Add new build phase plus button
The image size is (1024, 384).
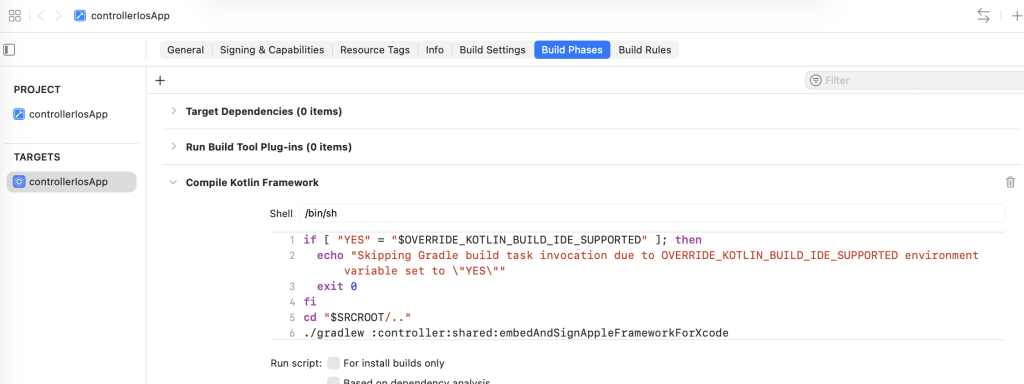[160, 80]
